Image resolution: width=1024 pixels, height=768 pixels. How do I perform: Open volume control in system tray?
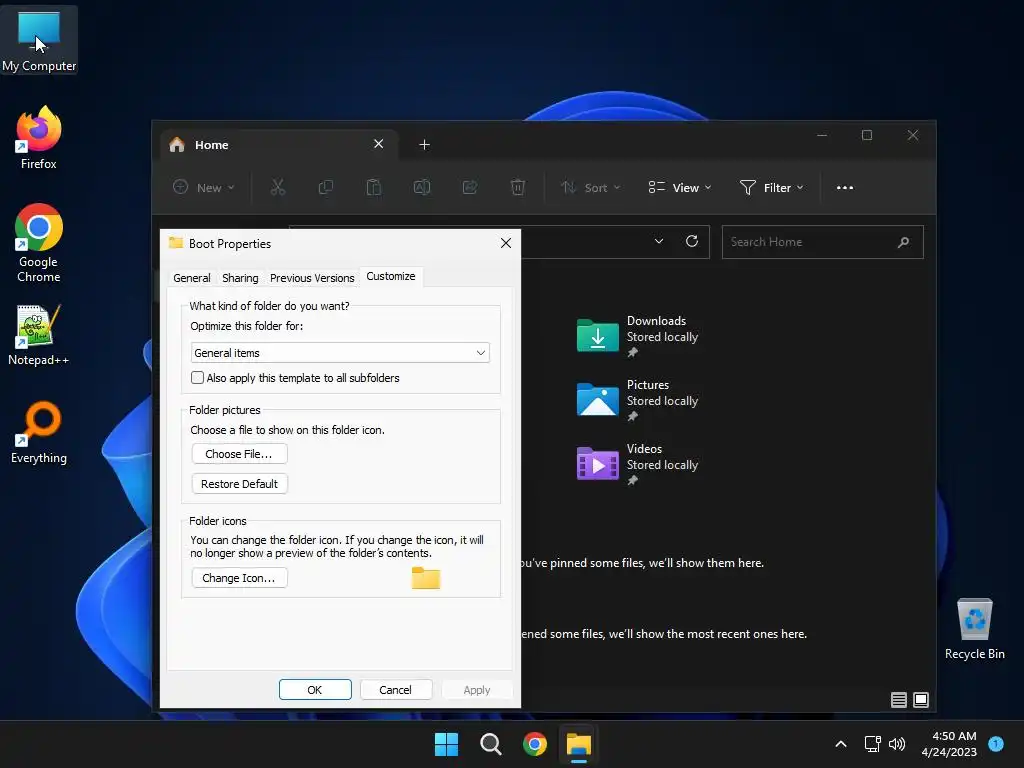click(x=897, y=744)
